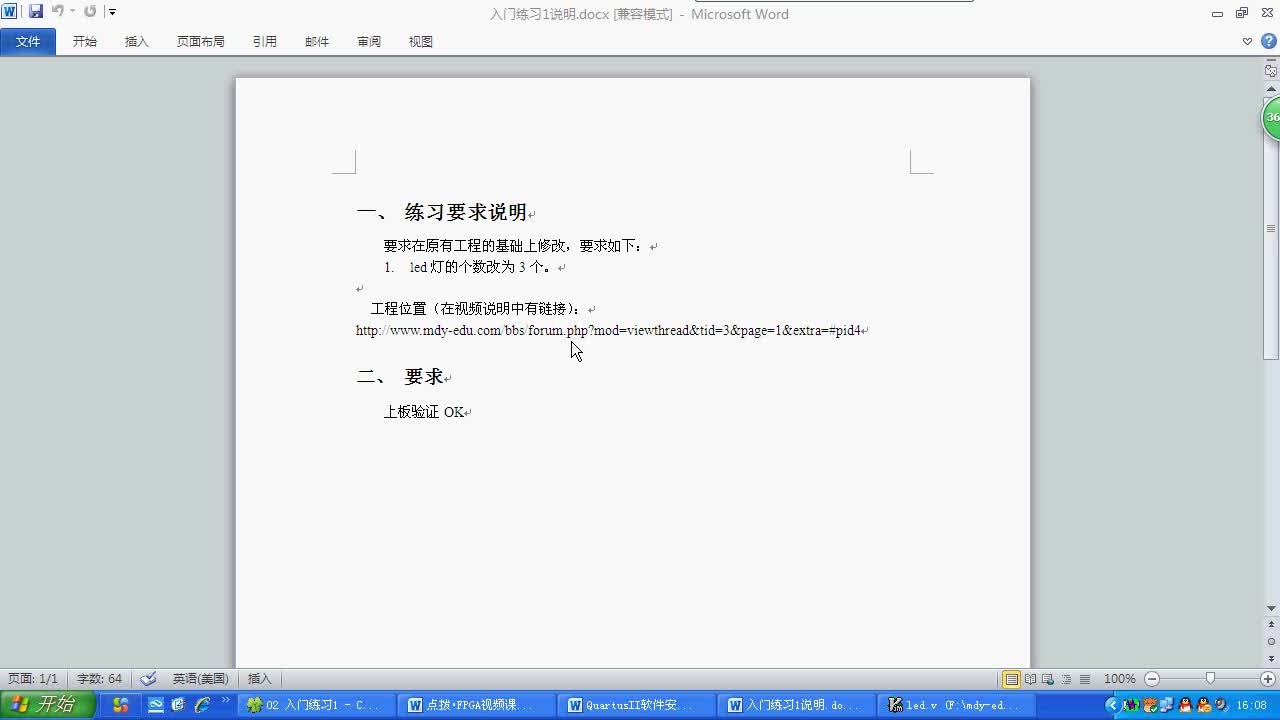The height and width of the screenshot is (720, 1280).
Task: Click the green 36 floating badge
Action: click(1271, 117)
